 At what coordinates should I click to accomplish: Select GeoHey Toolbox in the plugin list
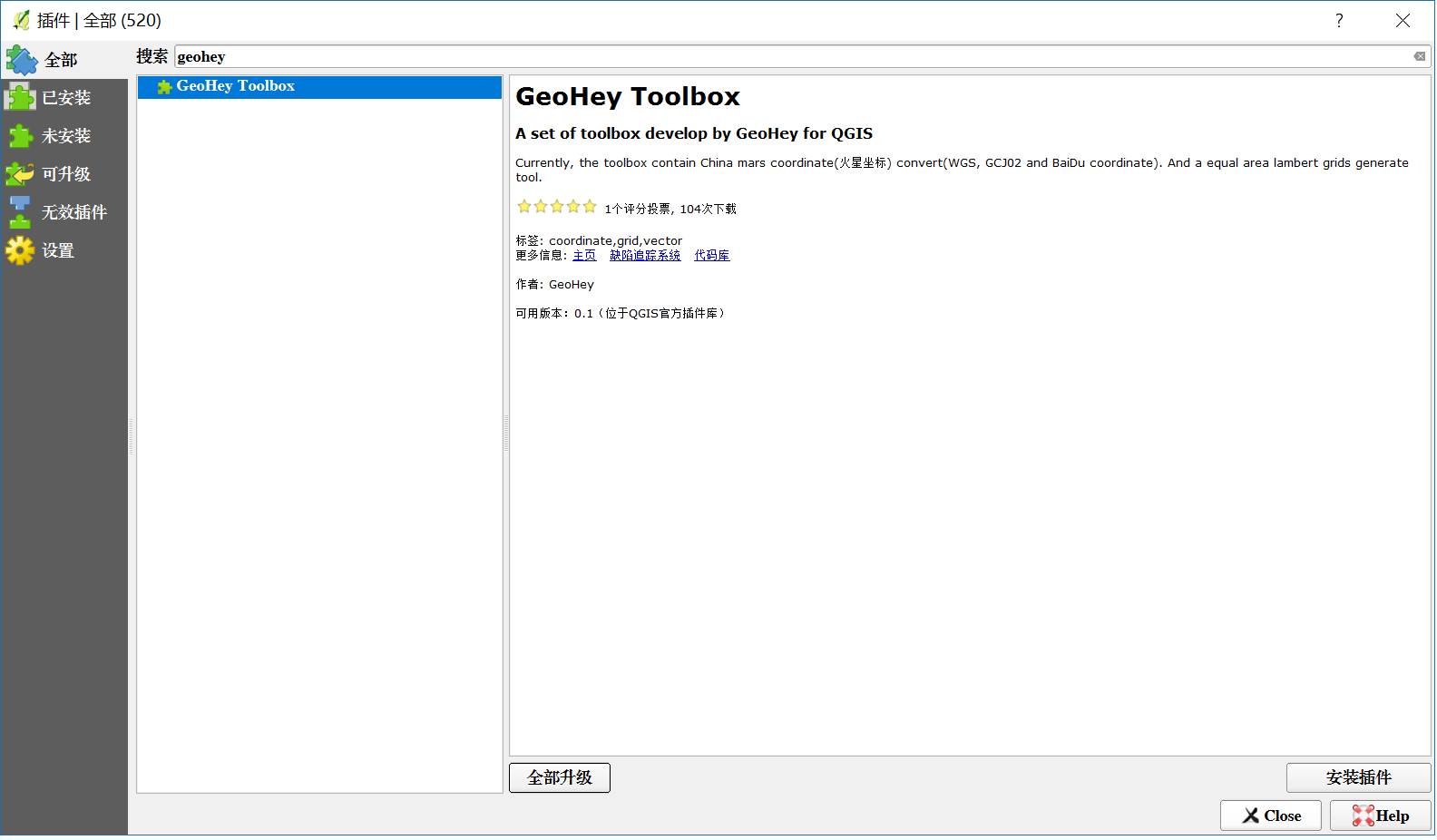click(x=319, y=86)
